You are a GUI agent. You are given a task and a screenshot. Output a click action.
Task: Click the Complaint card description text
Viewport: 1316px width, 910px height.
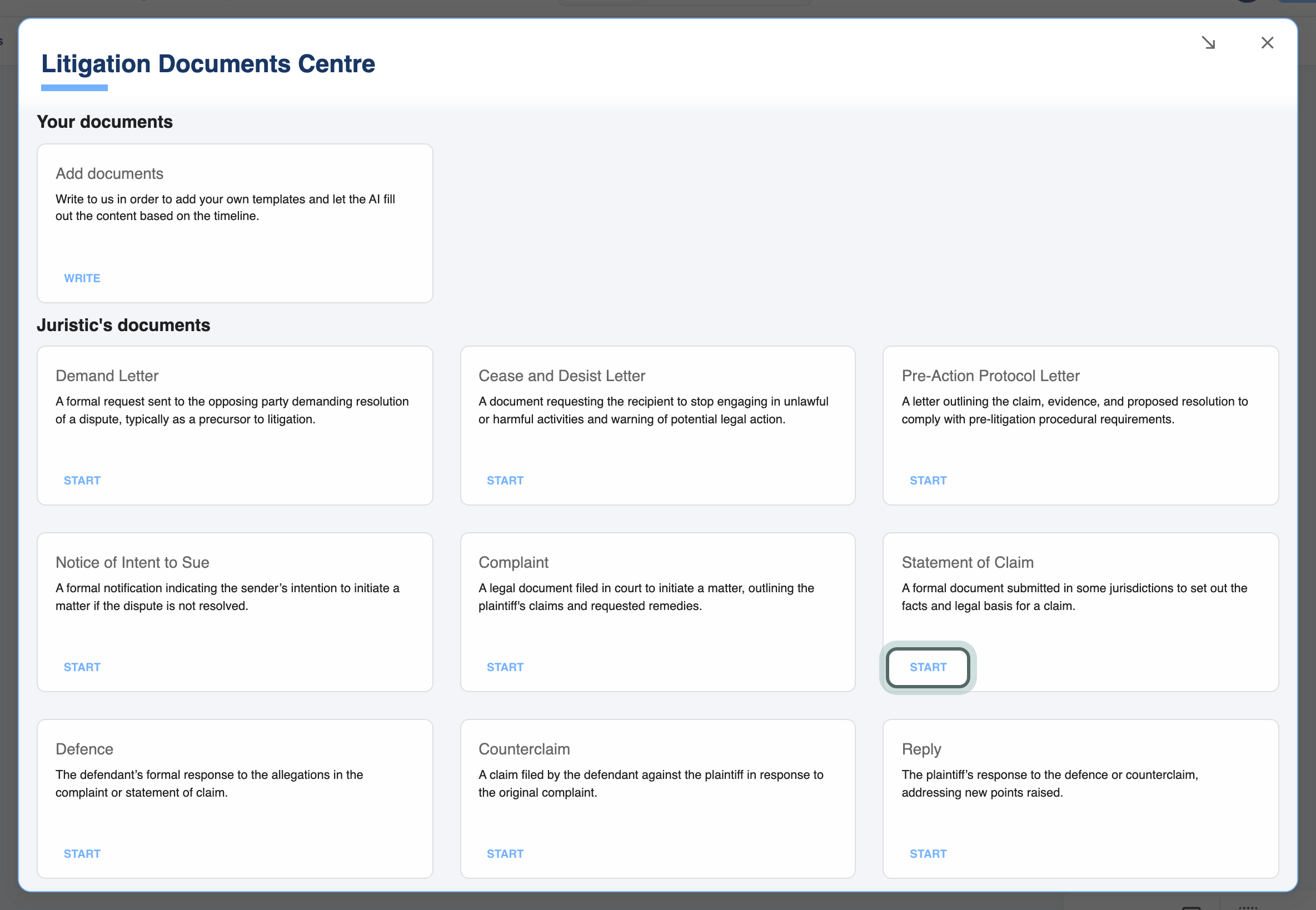click(x=646, y=597)
